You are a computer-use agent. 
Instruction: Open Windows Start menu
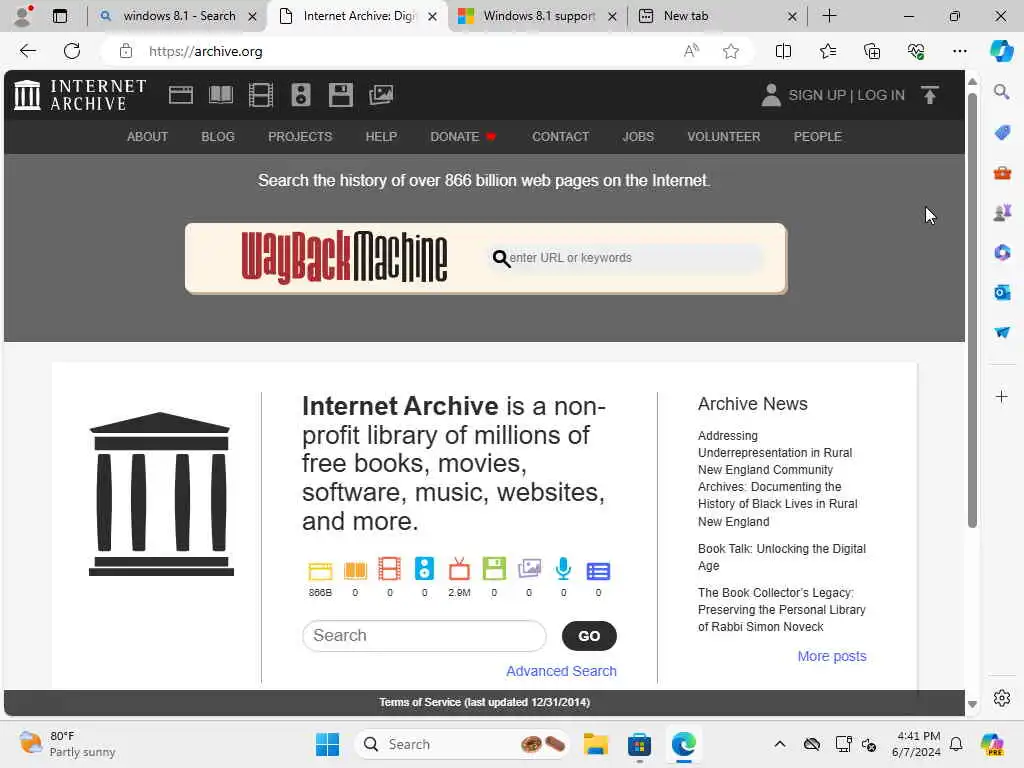(x=327, y=744)
